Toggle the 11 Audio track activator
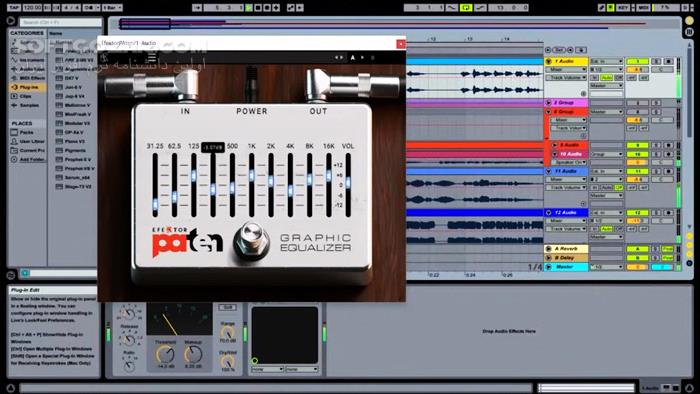The image size is (700, 394). pos(637,171)
